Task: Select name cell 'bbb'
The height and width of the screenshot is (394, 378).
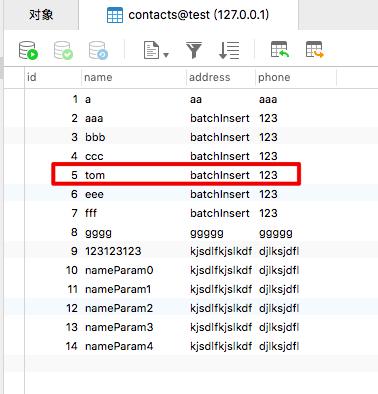Action: click(95, 137)
